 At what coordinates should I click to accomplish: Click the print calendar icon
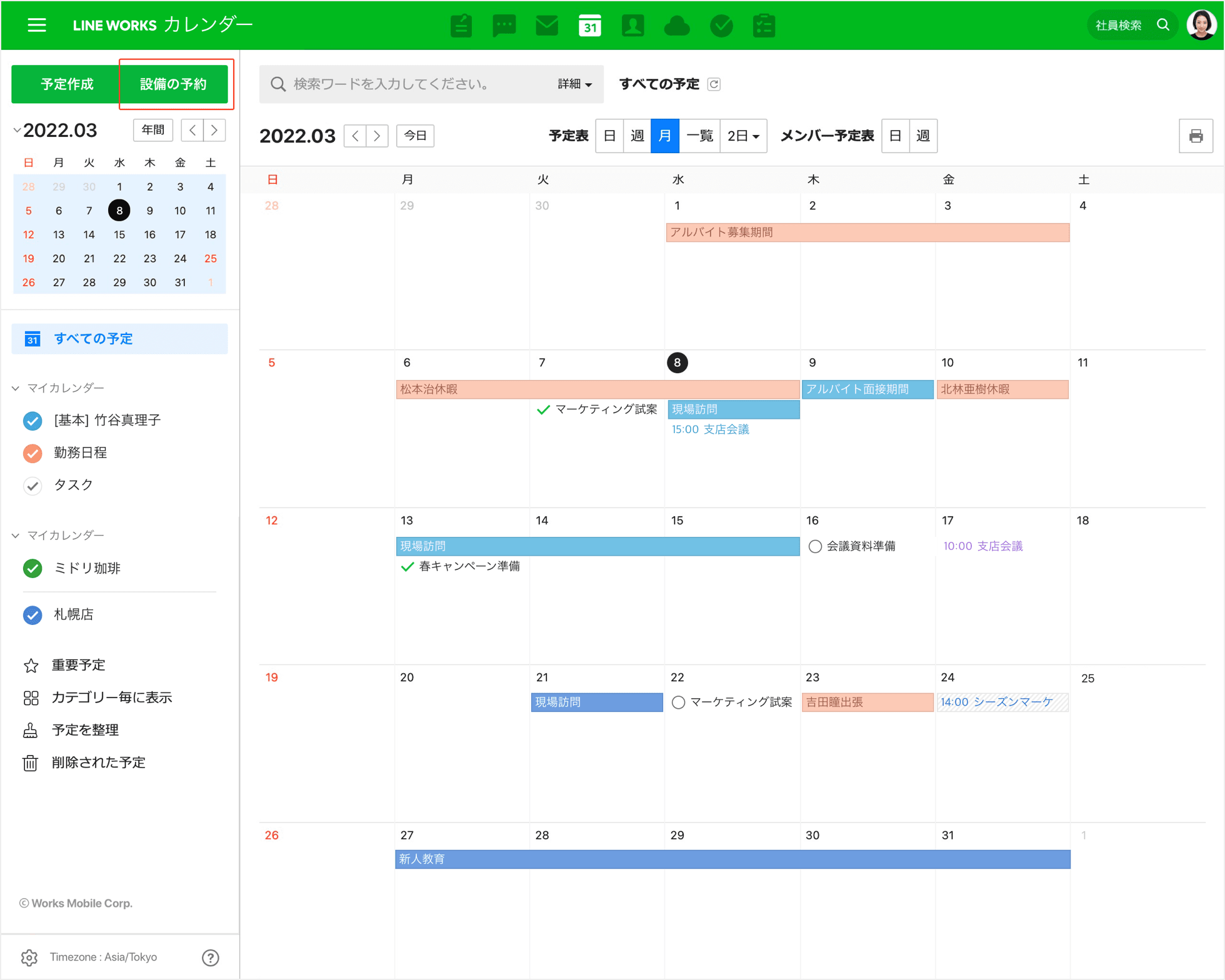pos(1195,136)
